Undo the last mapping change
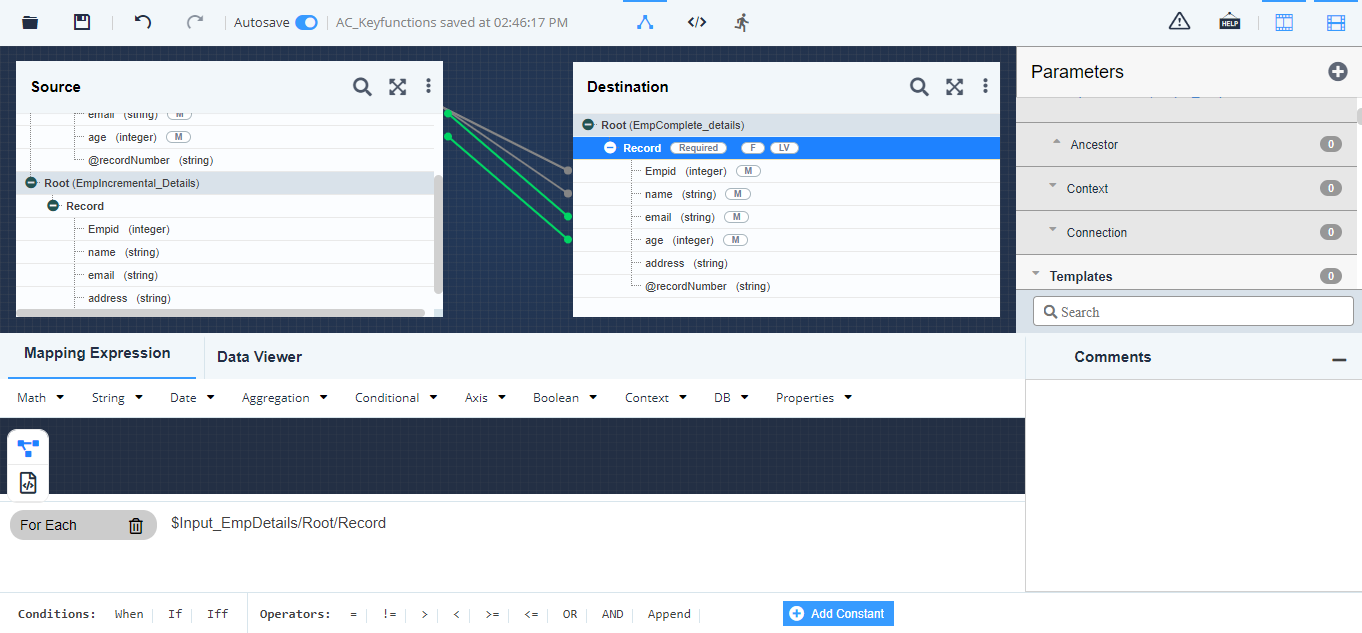 coord(143,22)
